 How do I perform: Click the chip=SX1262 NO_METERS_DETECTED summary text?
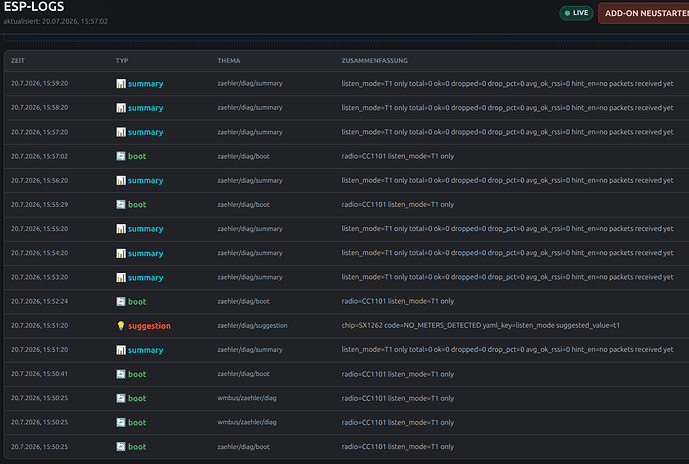click(x=481, y=326)
